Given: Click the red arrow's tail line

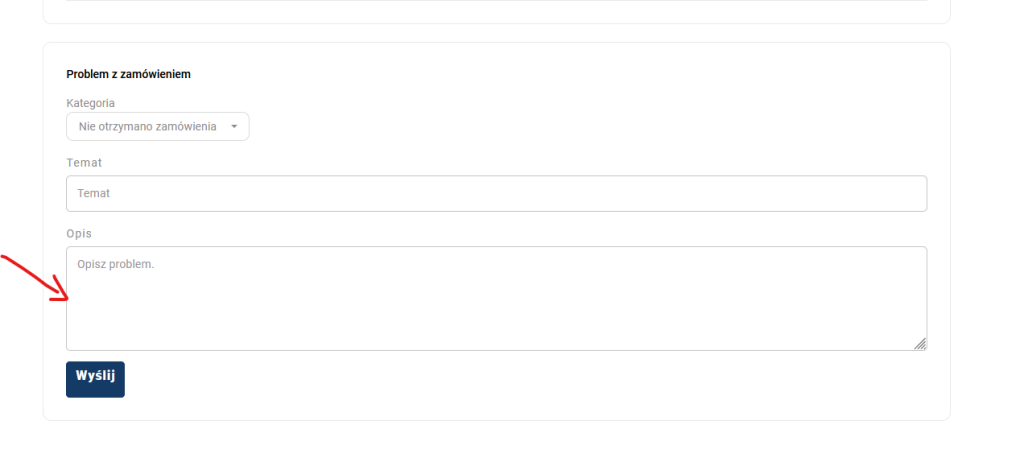Looking at the screenshot, I should click(20, 267).
